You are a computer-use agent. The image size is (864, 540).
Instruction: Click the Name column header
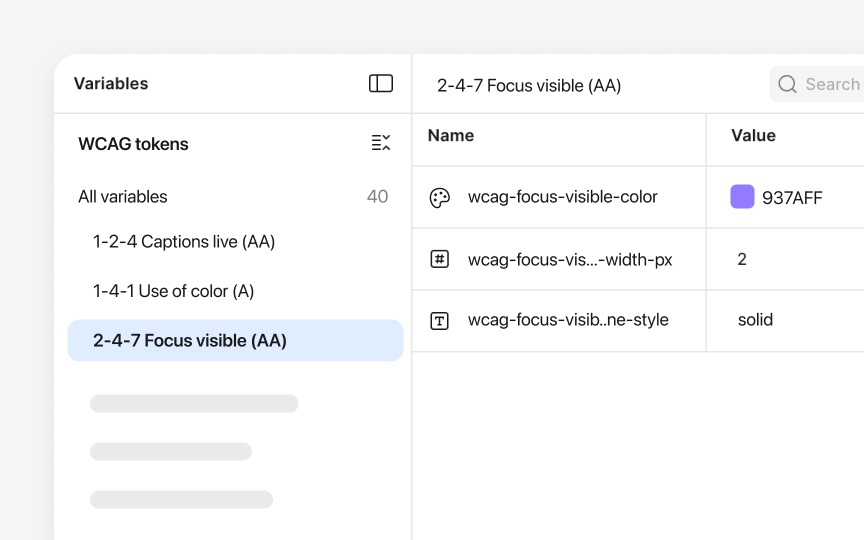click(x=451, y=136)
